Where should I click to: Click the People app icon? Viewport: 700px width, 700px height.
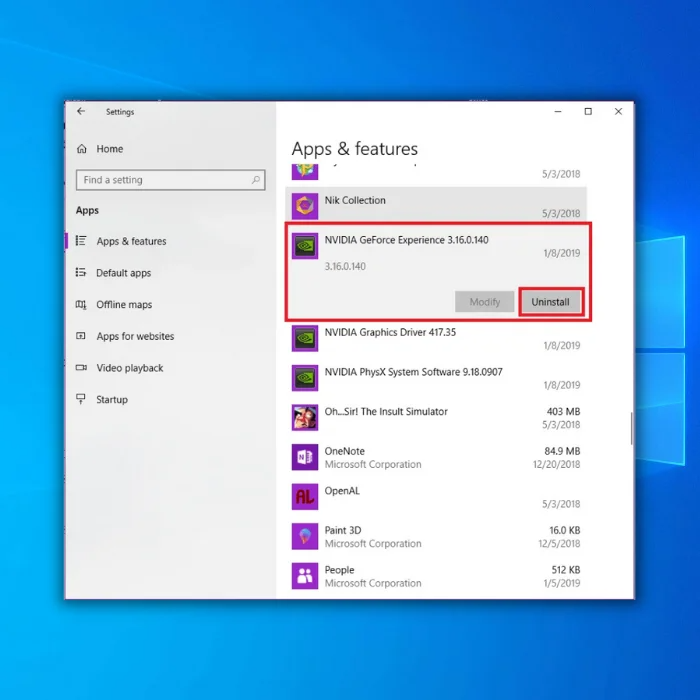coord(305,576)
